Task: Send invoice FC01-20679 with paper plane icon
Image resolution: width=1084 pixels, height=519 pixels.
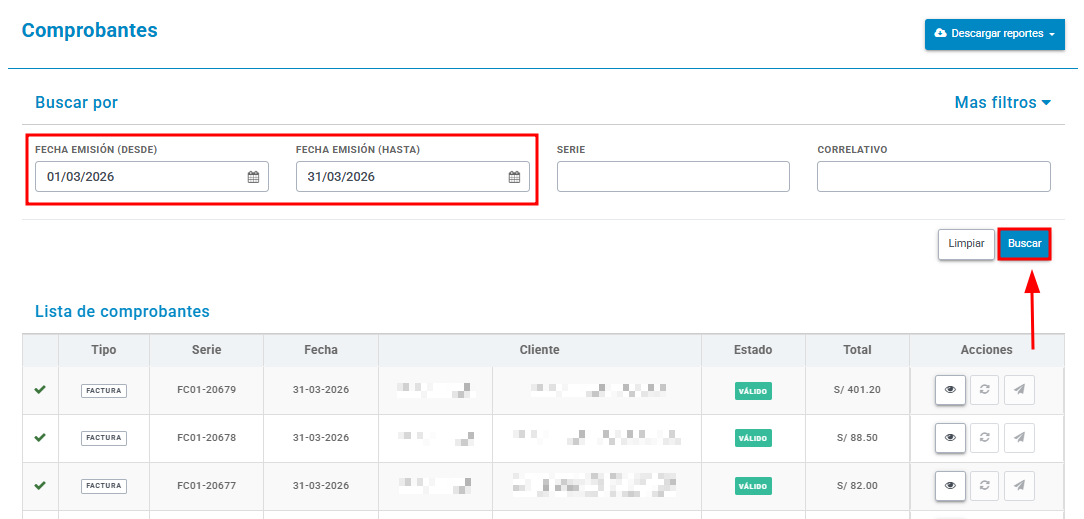Action: [1019, 390]
